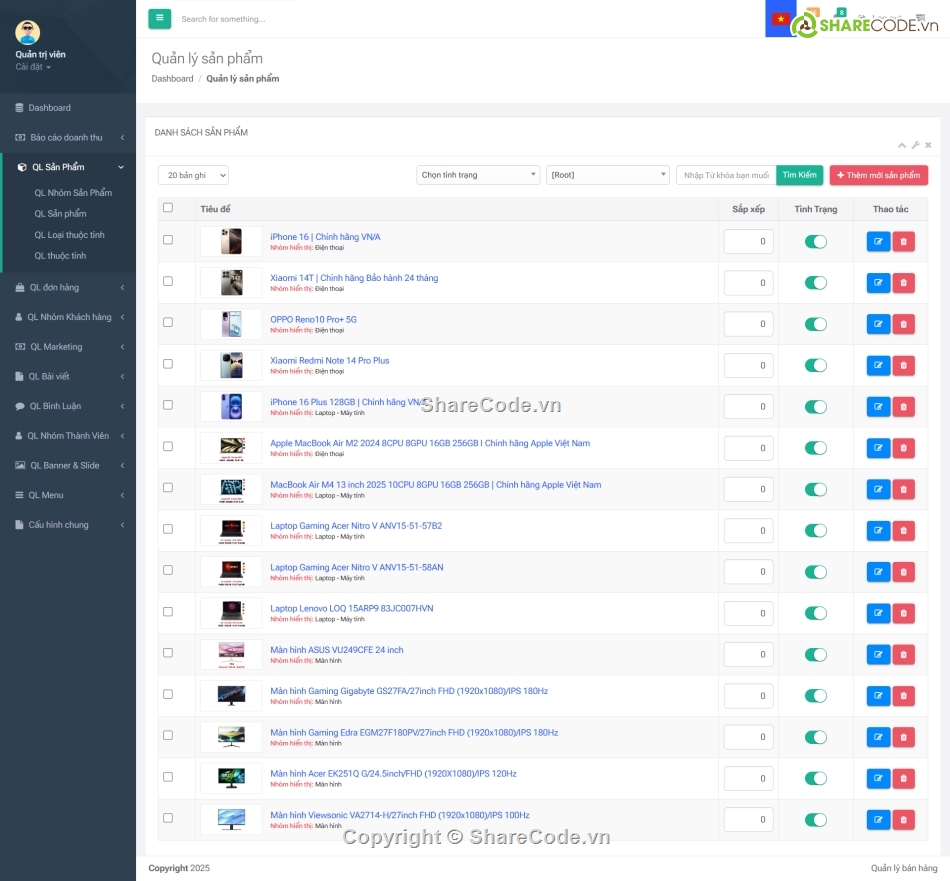
Task: Open Dashboard in the sidebar
Action: point(68,108)
